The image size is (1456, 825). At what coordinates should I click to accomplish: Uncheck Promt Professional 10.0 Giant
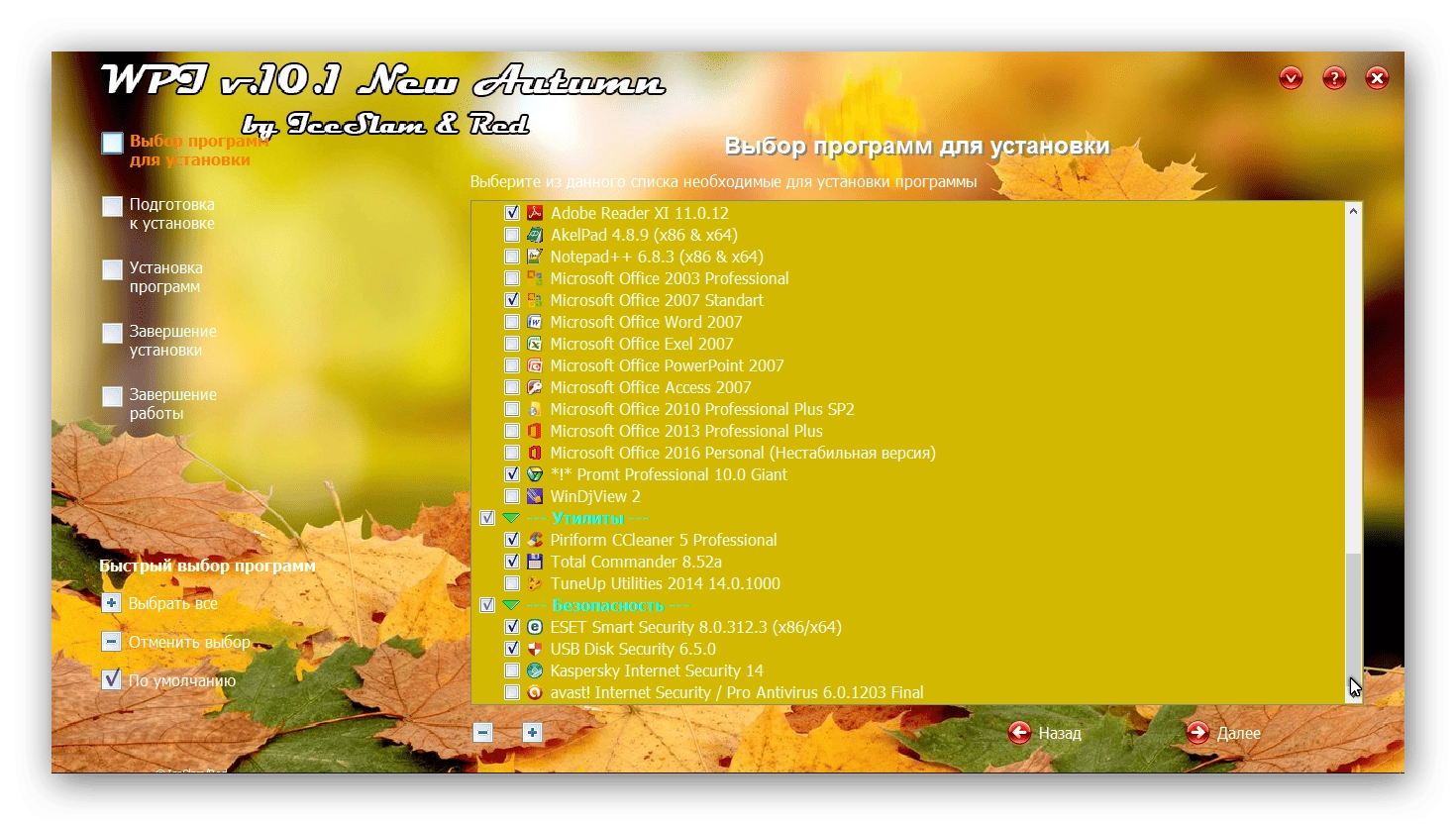(512, 474)
